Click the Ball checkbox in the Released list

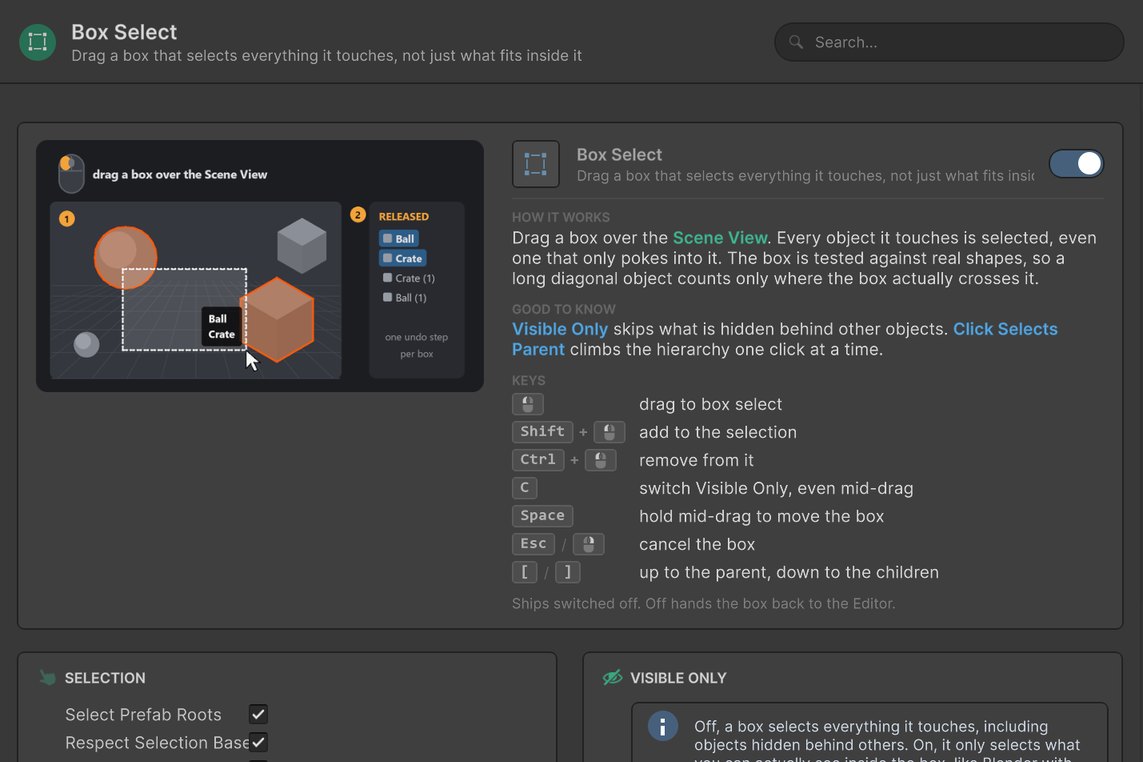click(x=388, y=238)
